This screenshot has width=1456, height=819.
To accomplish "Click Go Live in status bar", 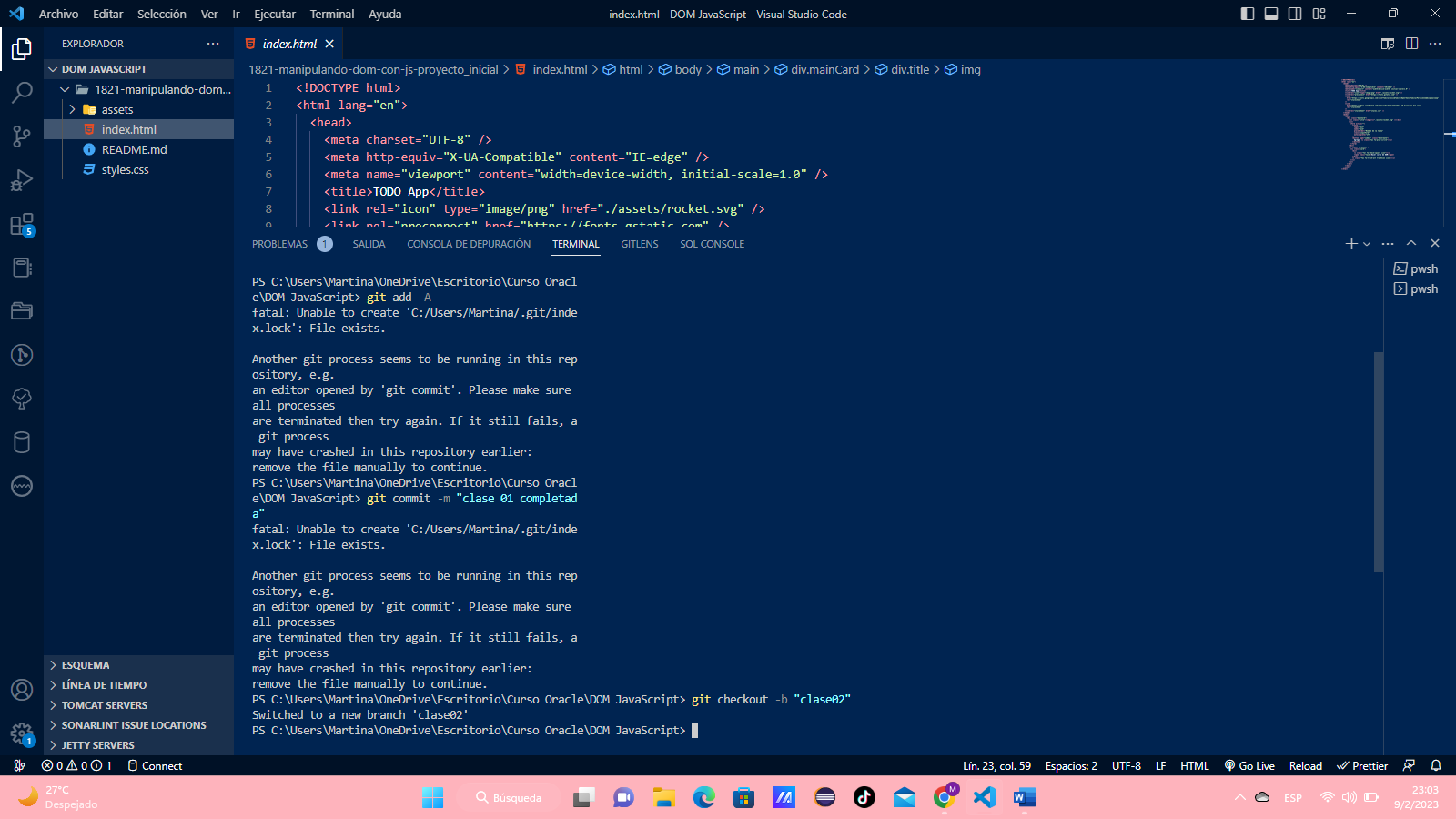I will pos(1249,765).
